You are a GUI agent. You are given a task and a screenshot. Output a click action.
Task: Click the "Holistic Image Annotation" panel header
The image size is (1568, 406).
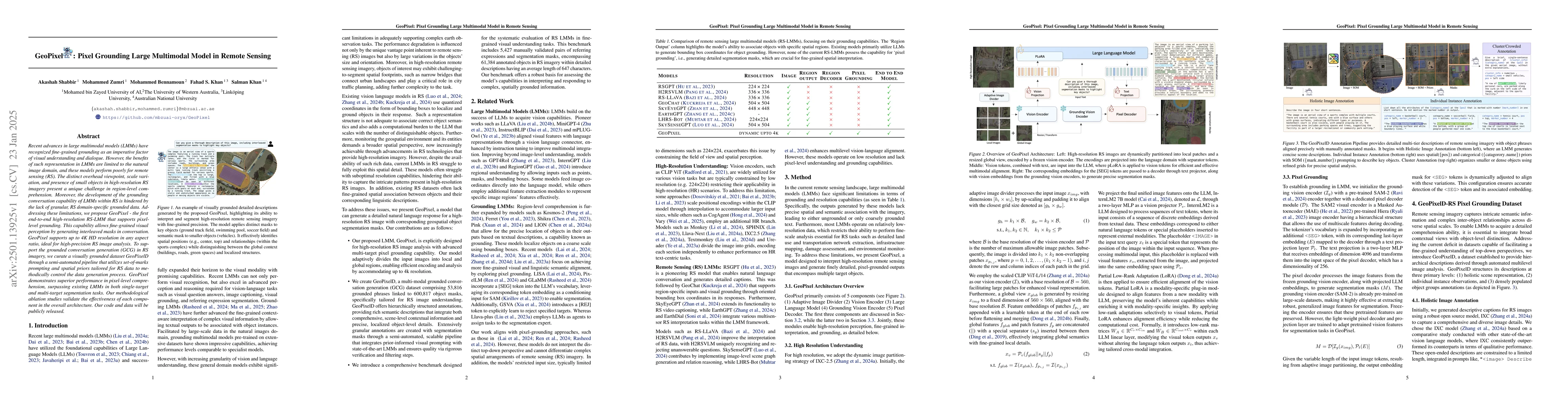click(x=1332, y=101)
